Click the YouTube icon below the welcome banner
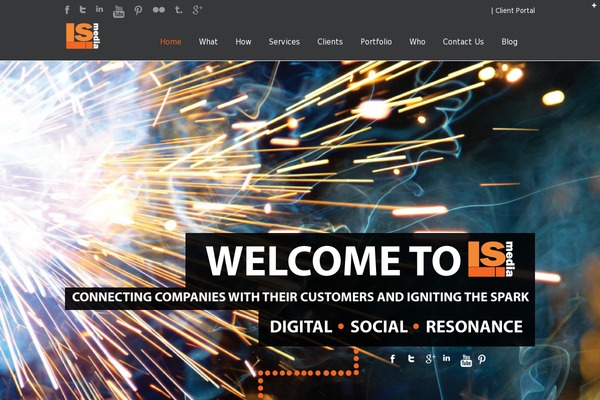 click(x=466, y=361)
